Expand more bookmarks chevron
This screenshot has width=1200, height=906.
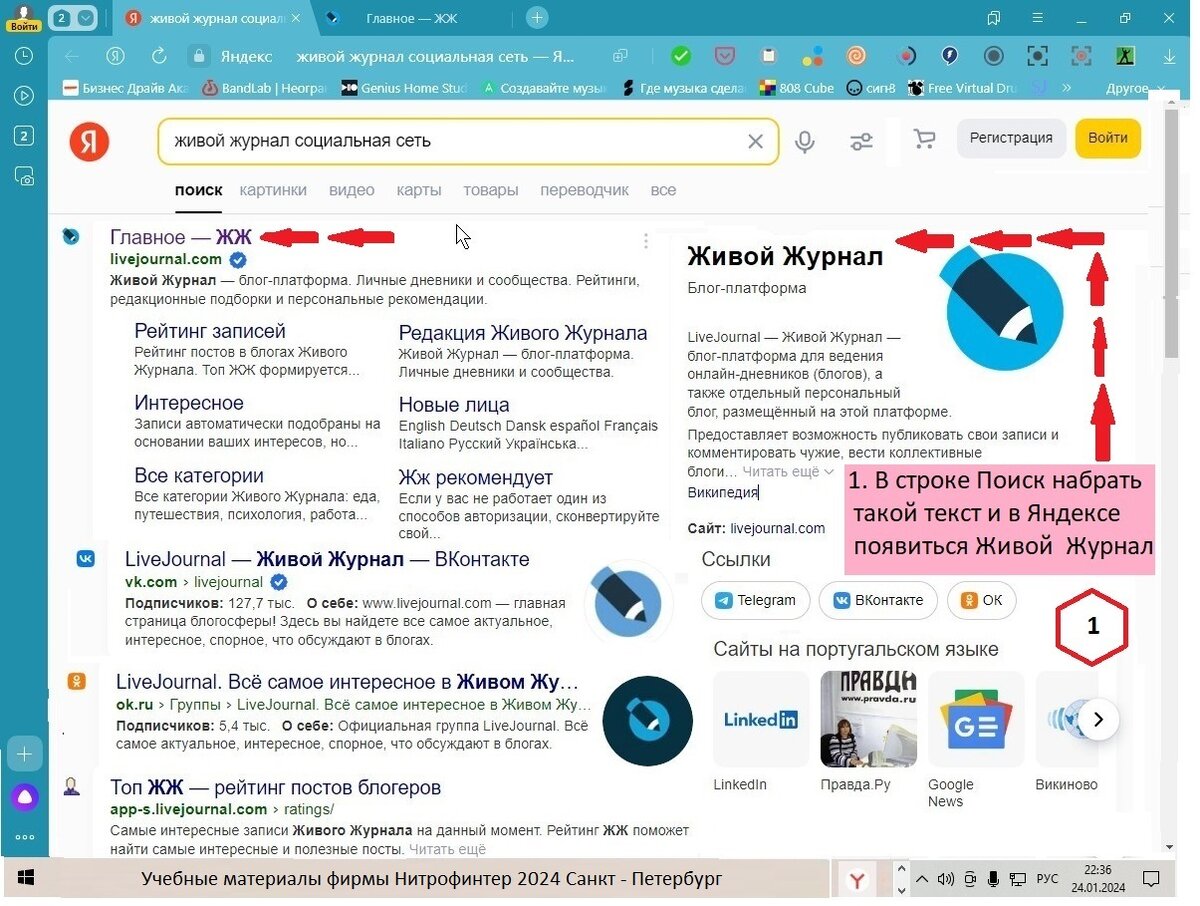[1067, 88]
